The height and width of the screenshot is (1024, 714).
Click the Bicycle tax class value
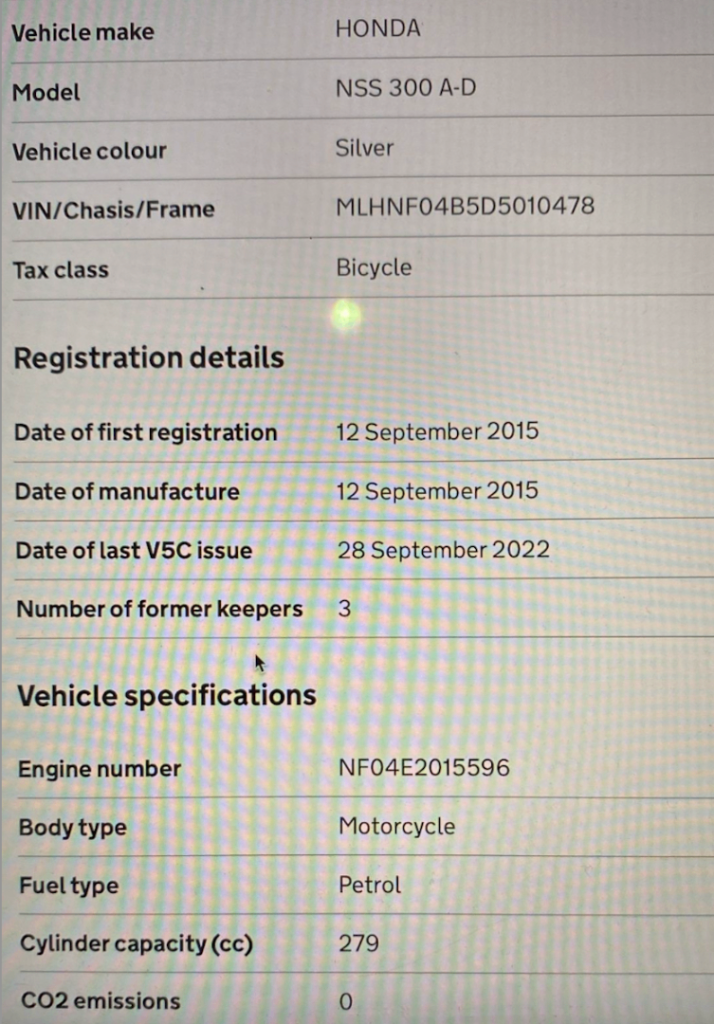(x=374, y=267)
